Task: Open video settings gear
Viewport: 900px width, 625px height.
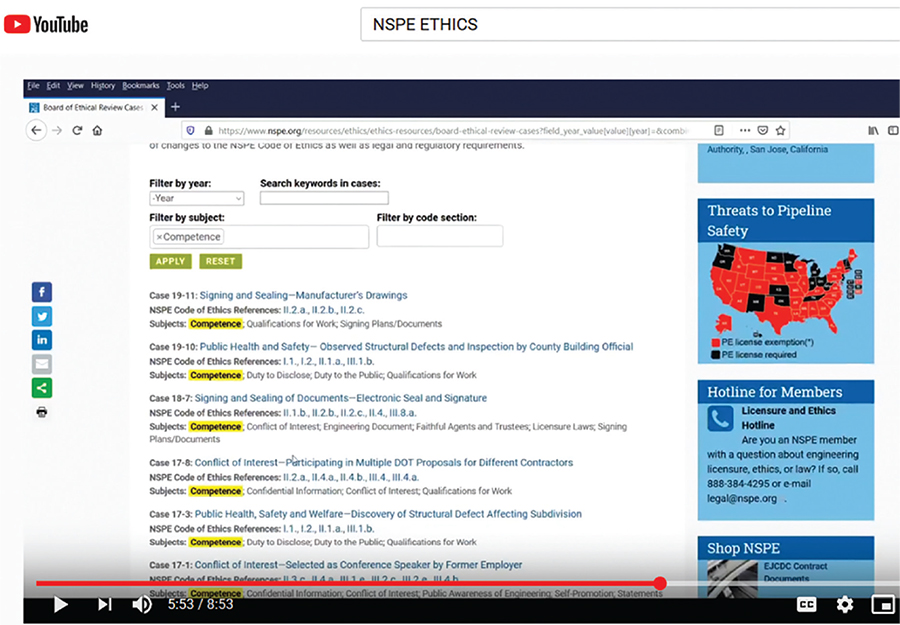Action: (844, 604)
